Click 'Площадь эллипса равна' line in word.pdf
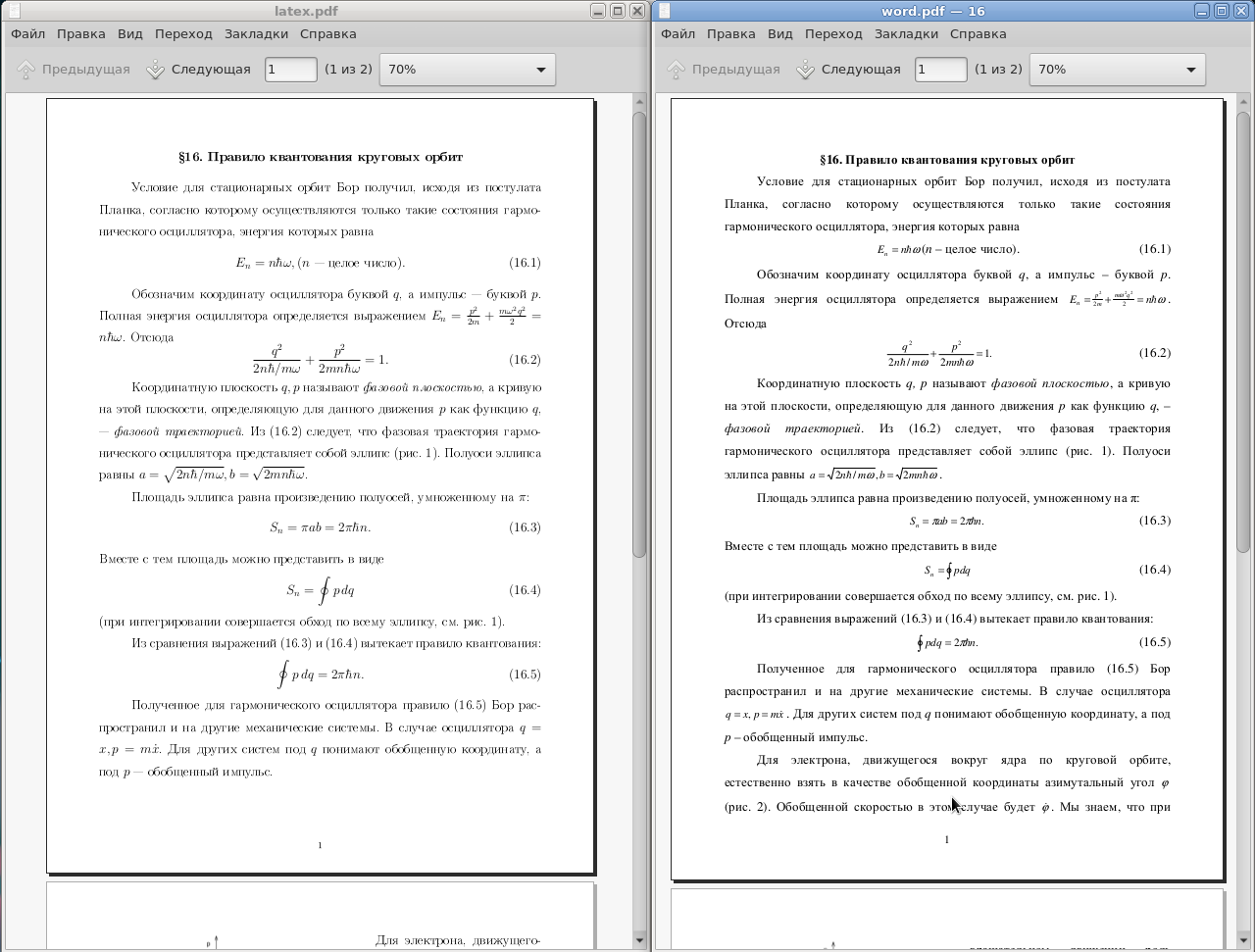1255x952 pixels. click(x=948, y=498)
